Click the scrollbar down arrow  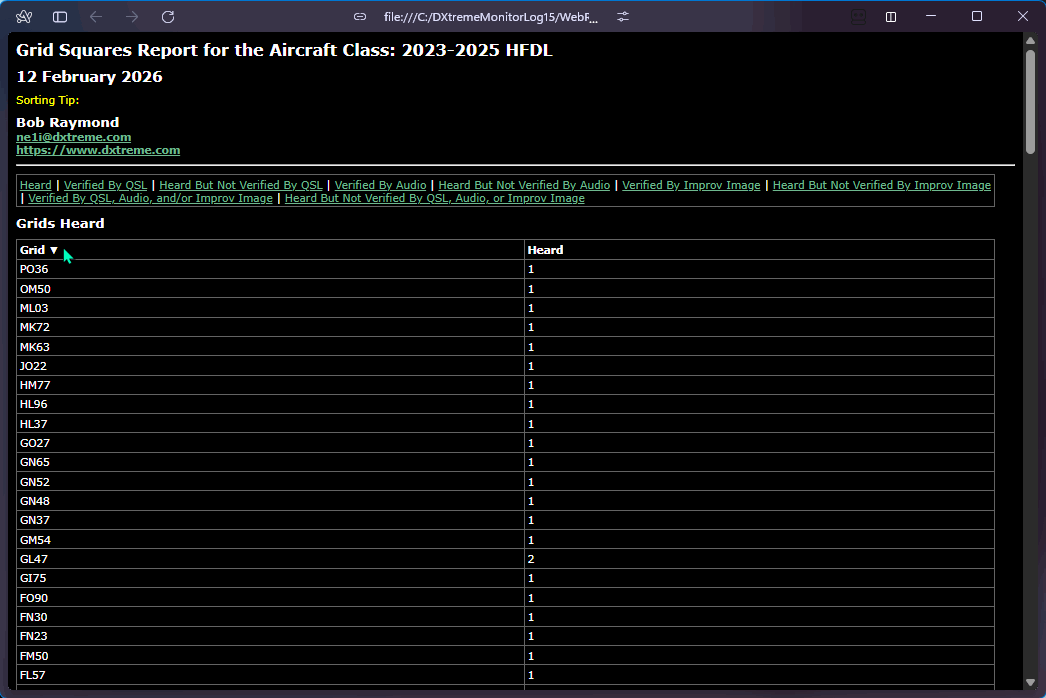(x=1030, y=682)
